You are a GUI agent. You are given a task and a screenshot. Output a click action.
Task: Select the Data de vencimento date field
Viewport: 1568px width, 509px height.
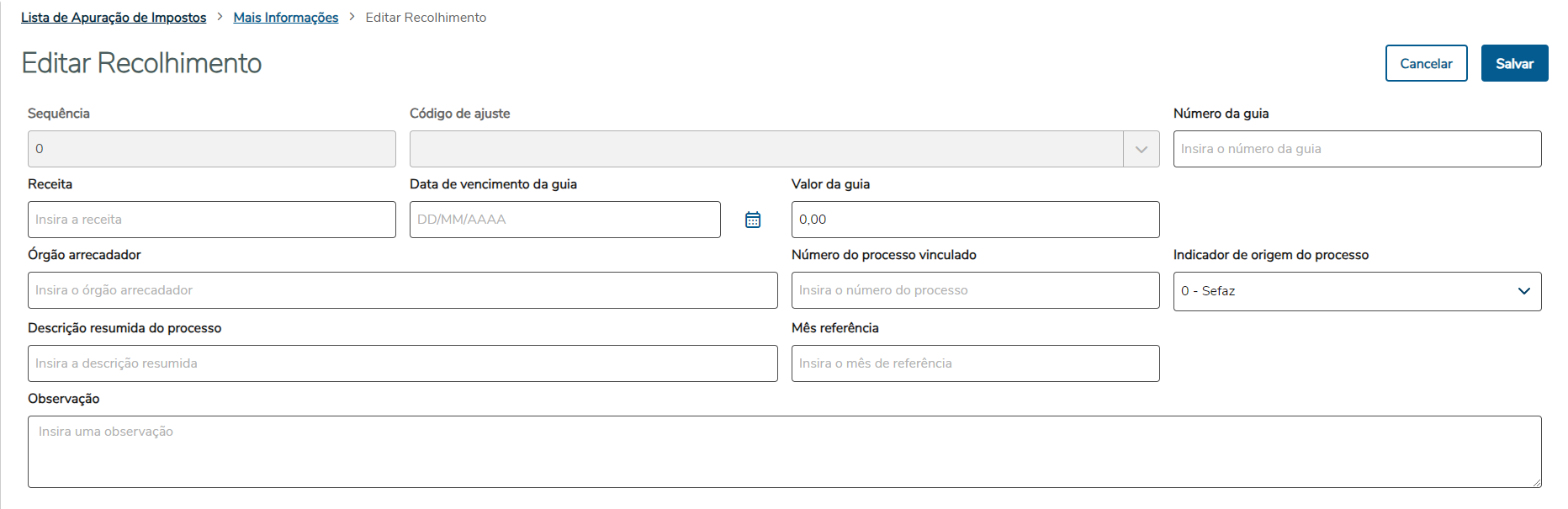point(564,220)
